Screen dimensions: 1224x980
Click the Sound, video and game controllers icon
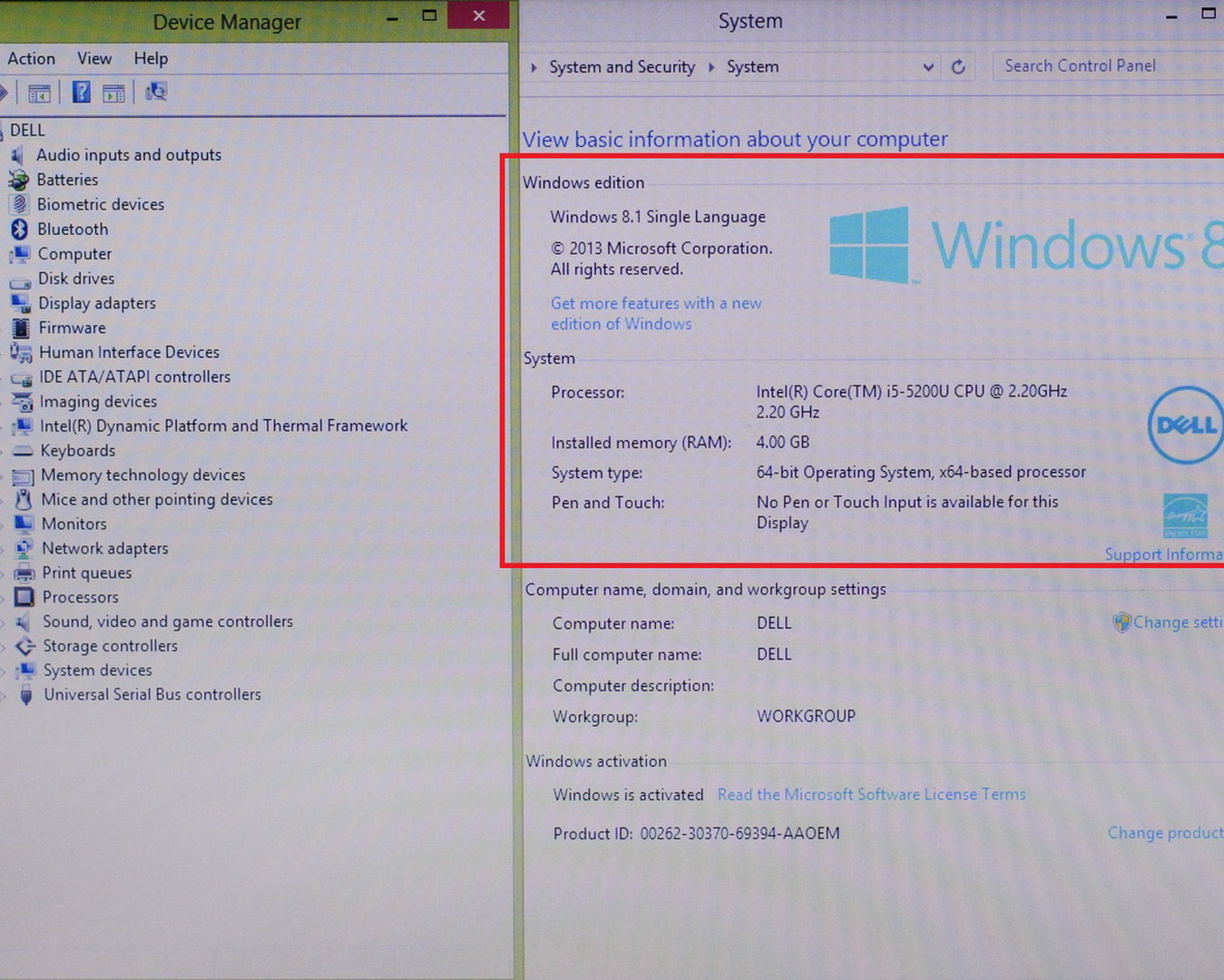point(24,622)
